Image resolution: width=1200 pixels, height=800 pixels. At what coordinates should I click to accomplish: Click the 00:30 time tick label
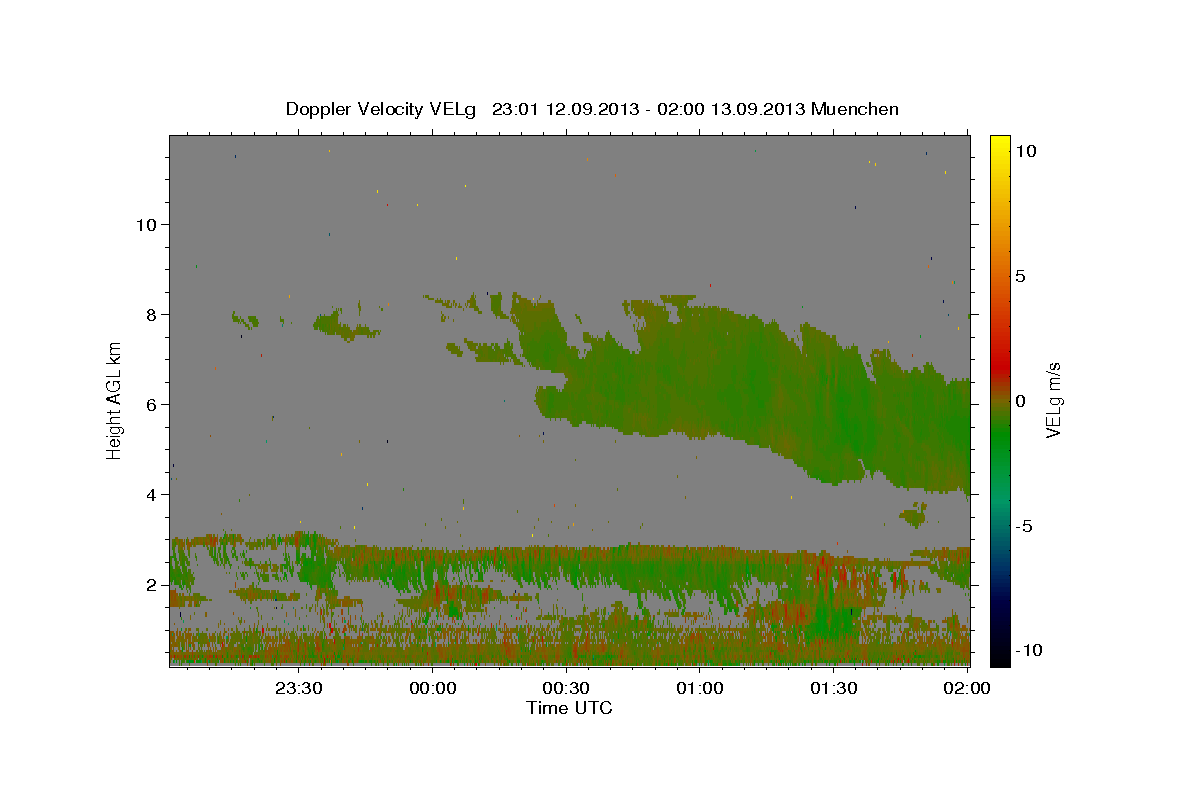tap(566, 688)
